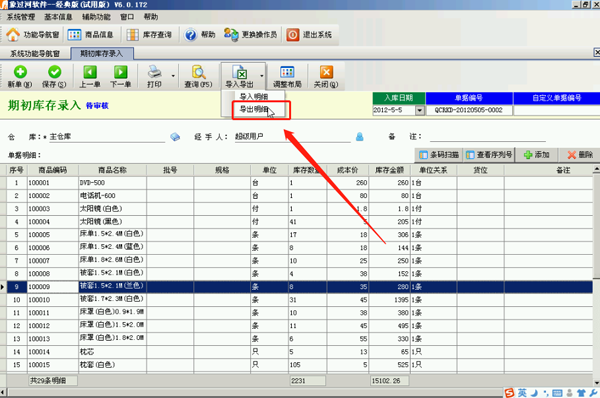600x398 pixels.
Task: Select 导入明细 menu entry
Action: [x=253, y=96]
